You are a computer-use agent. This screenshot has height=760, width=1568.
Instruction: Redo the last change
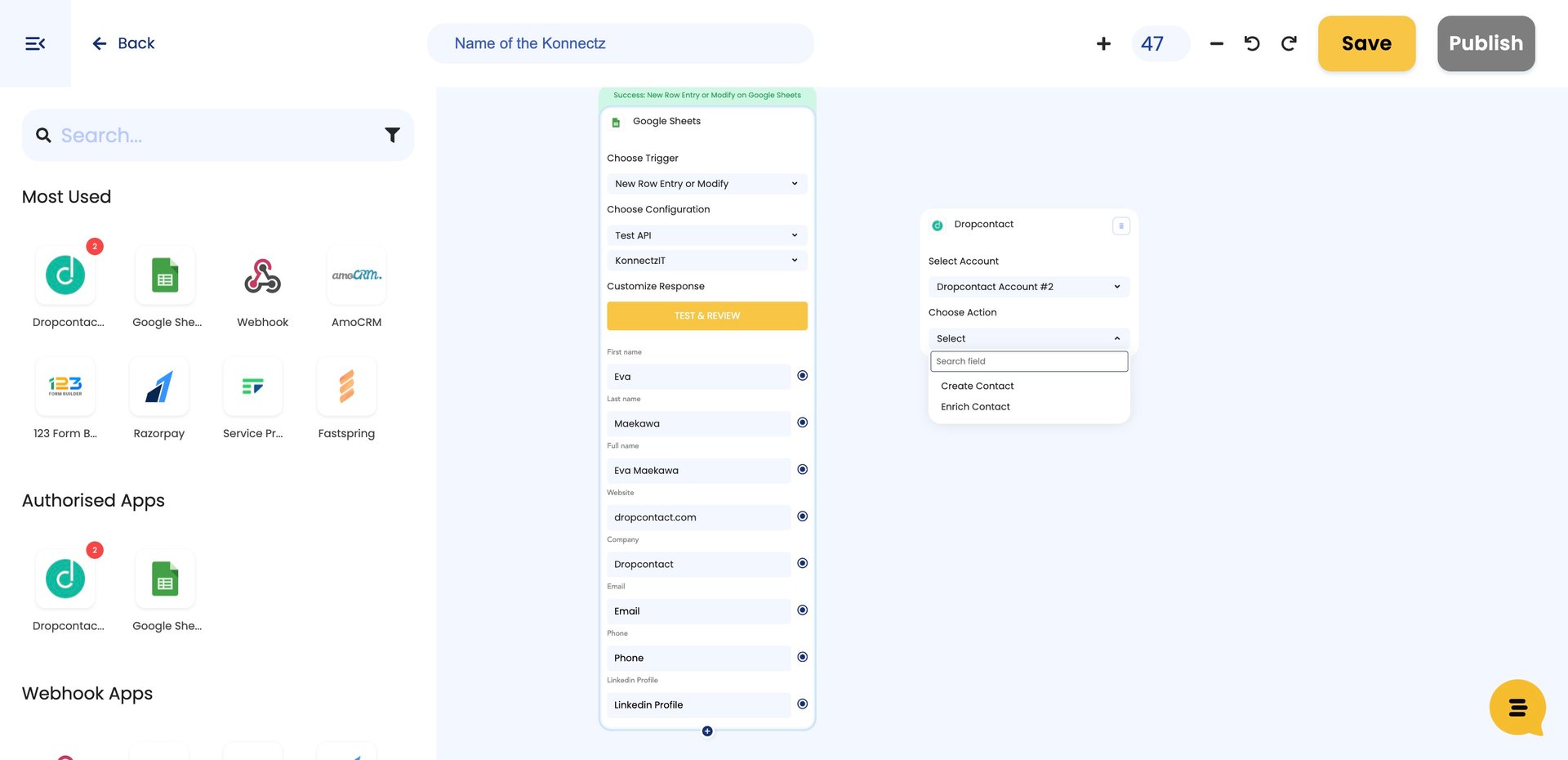[1289, 43]
